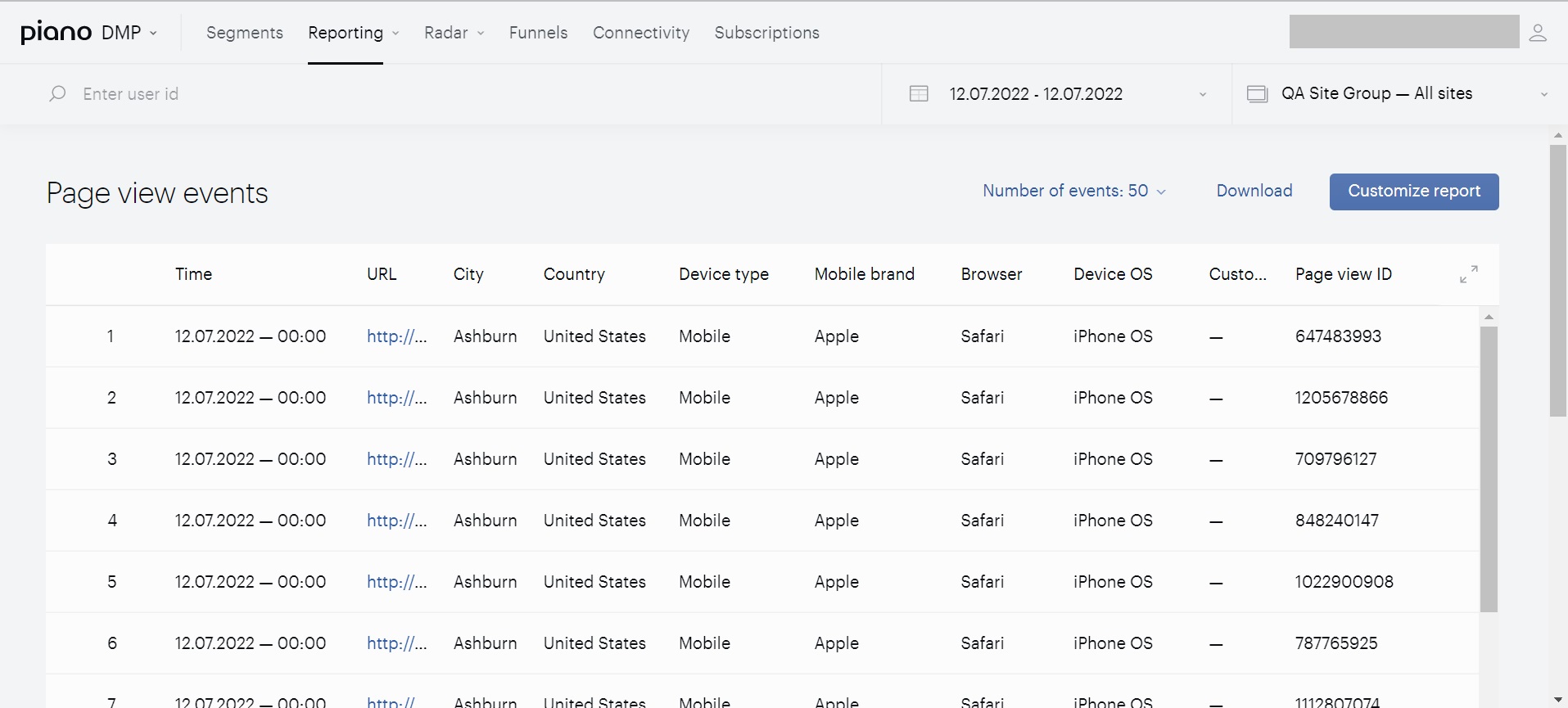
Task: Click the user profile icon
Action: tap(1538, 33)
